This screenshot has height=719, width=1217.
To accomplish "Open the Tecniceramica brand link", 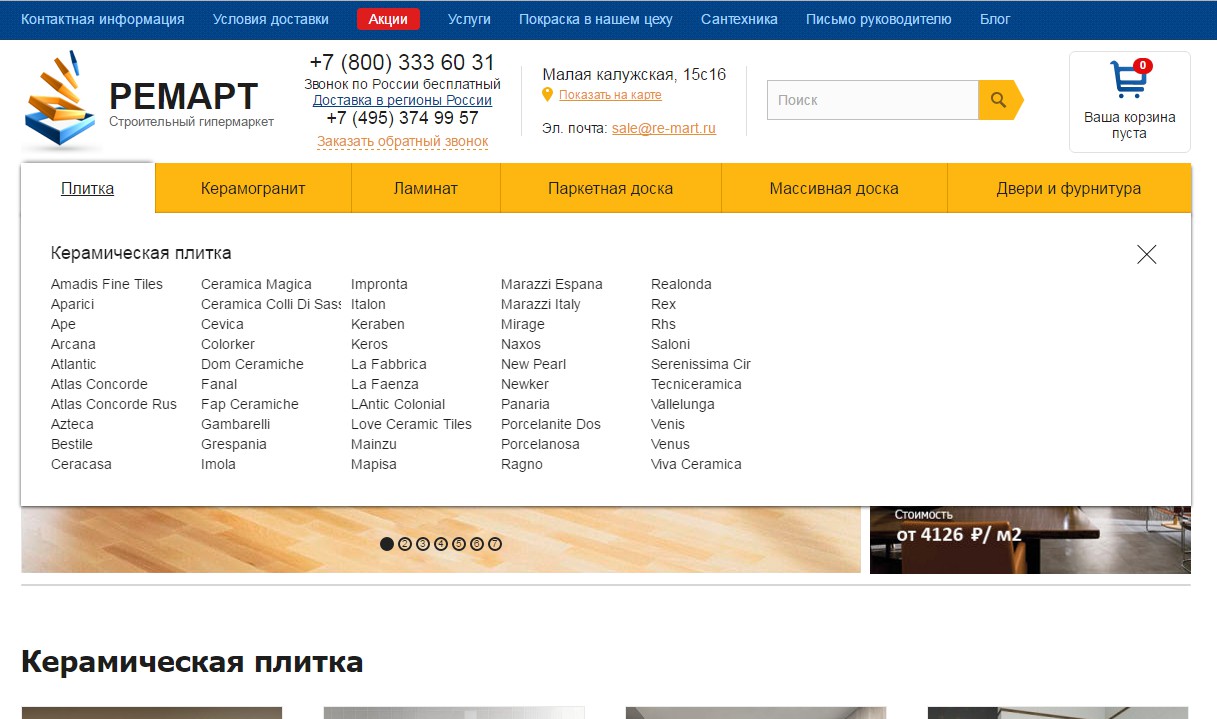I will tap(696, 384).
